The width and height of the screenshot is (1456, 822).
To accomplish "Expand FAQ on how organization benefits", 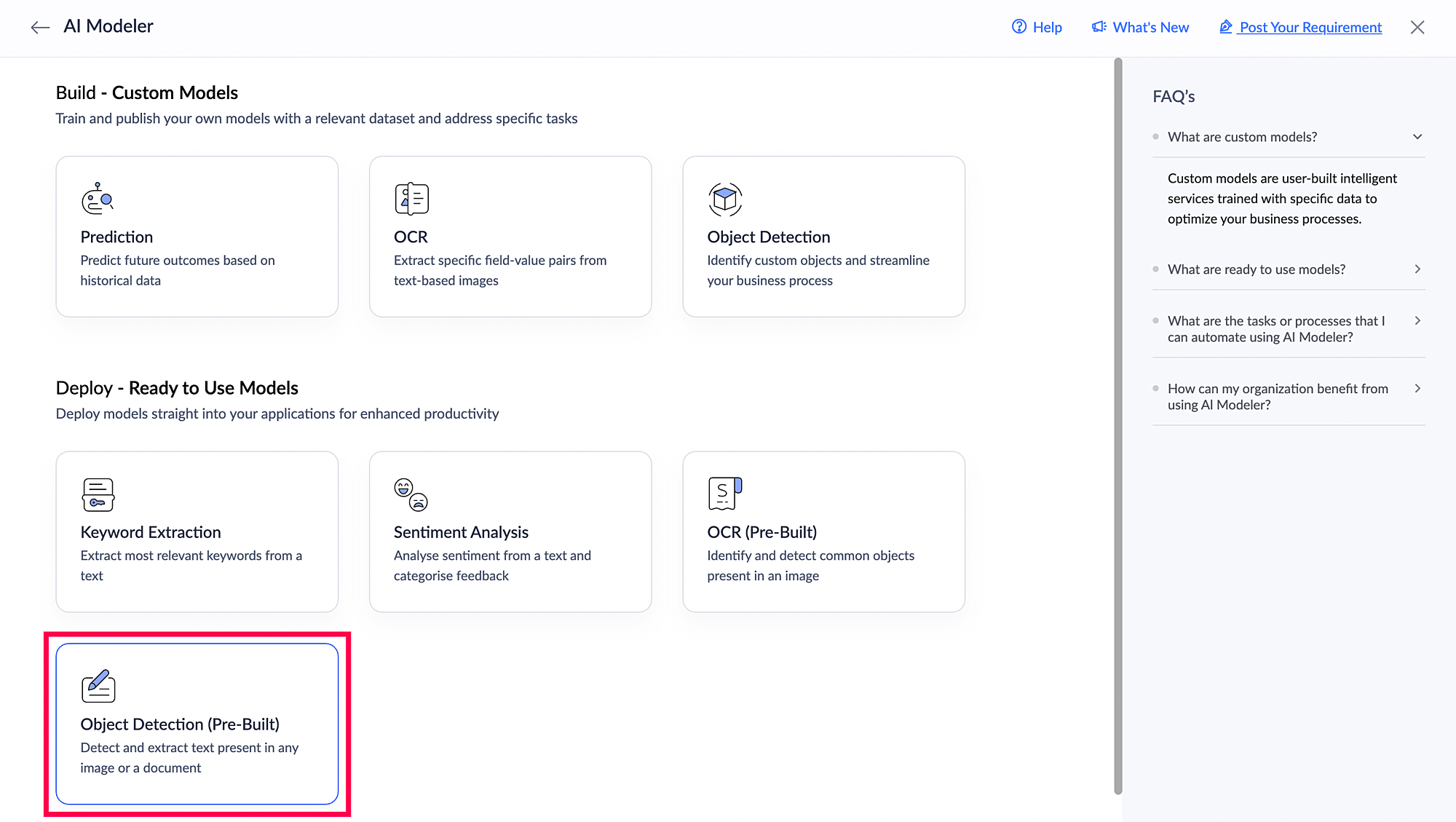I will (x=1417, y=389).
